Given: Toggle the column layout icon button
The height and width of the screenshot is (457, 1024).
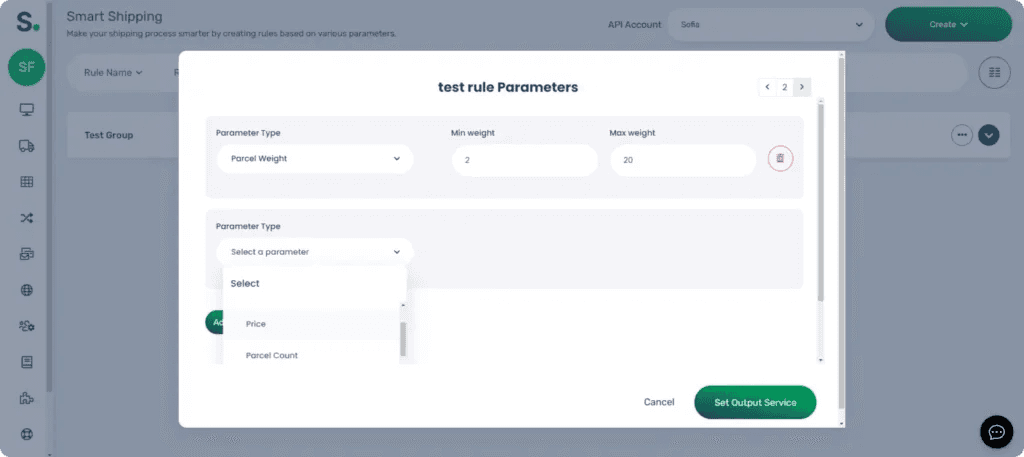Looking at the screenshot, I should 995,72.
